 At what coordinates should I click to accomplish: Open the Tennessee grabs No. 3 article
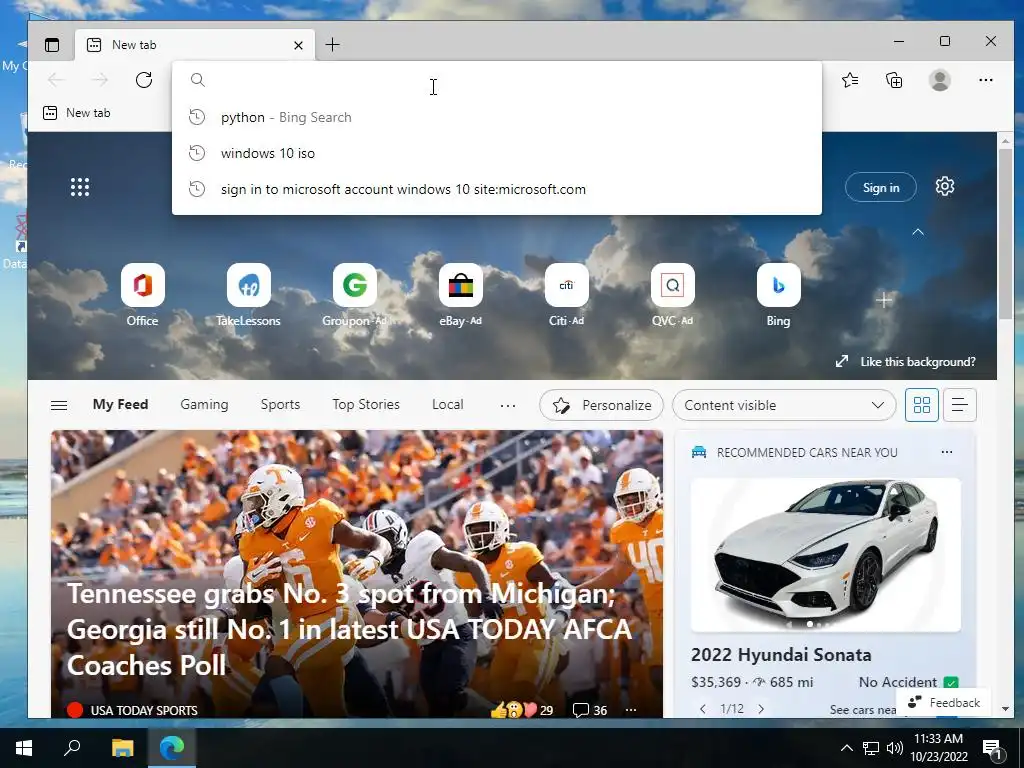coord(349,629)
